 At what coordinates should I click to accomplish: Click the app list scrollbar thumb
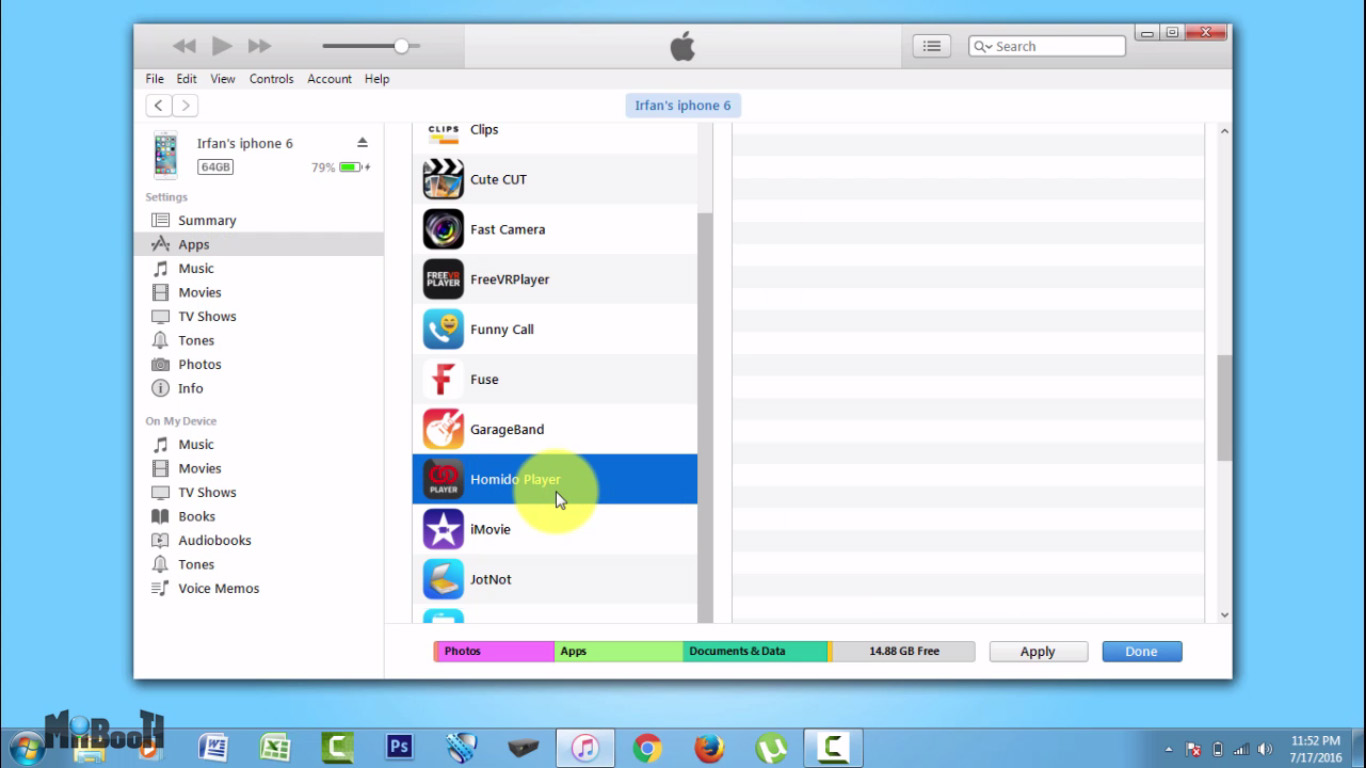click(x=705, y=417)
